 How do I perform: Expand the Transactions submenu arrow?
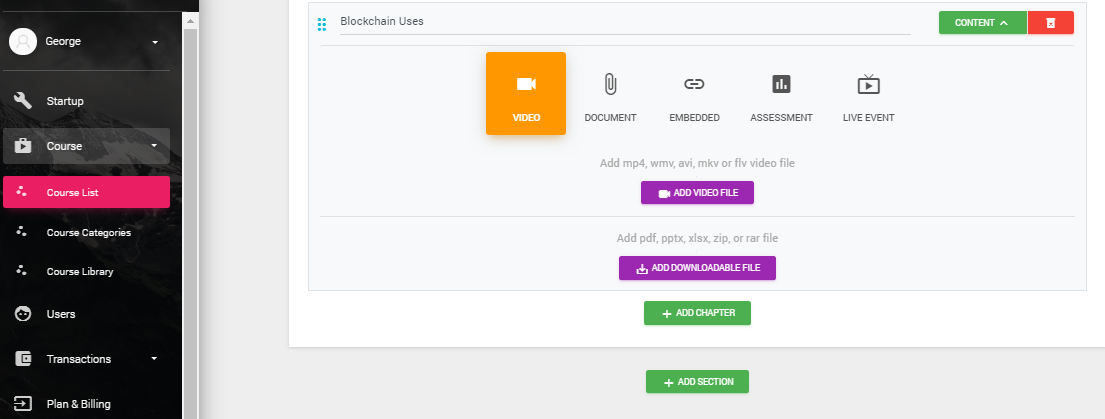(x=154, y=358)
